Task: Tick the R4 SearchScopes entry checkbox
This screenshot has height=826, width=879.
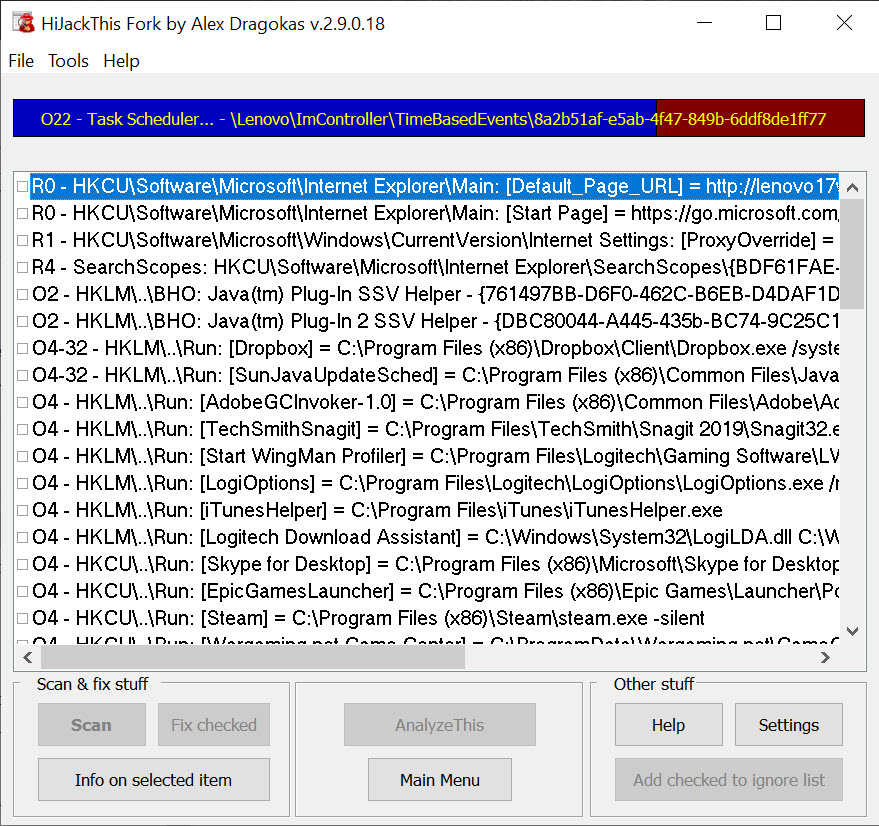Action: point(22,267)
